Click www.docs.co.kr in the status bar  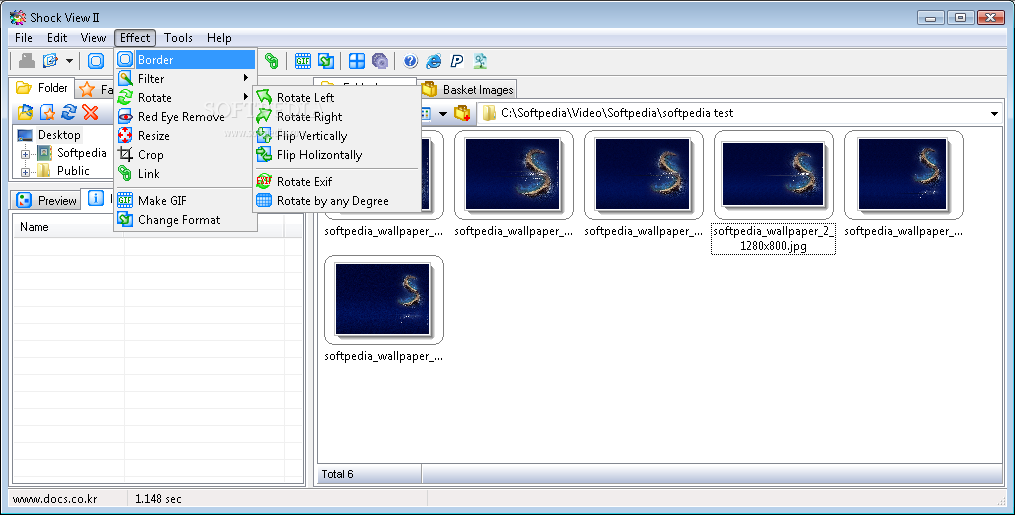55,499
